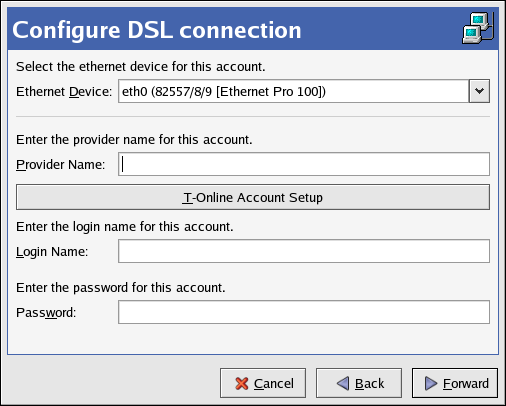Focus the Password text field
506x406 pixels.
pos(304,312)
